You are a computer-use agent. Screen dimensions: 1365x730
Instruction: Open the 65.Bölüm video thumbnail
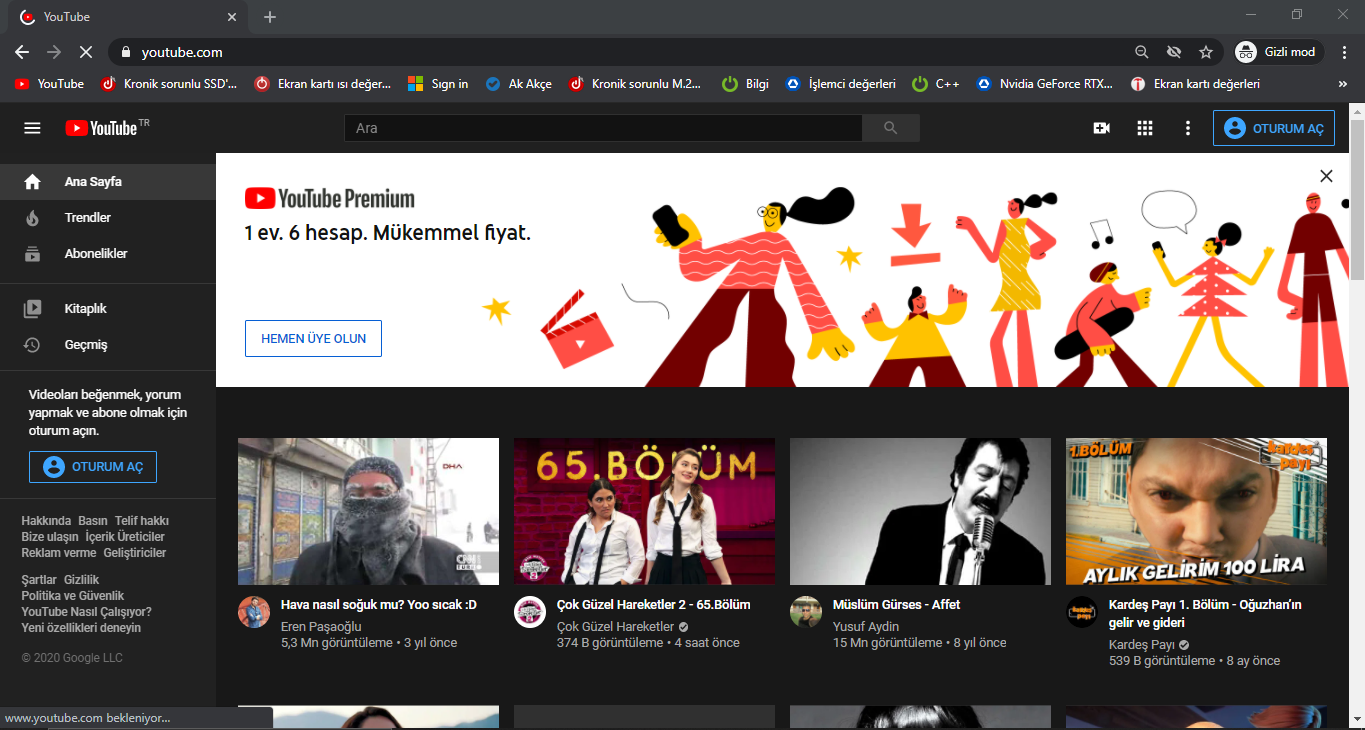pos(644,511)
